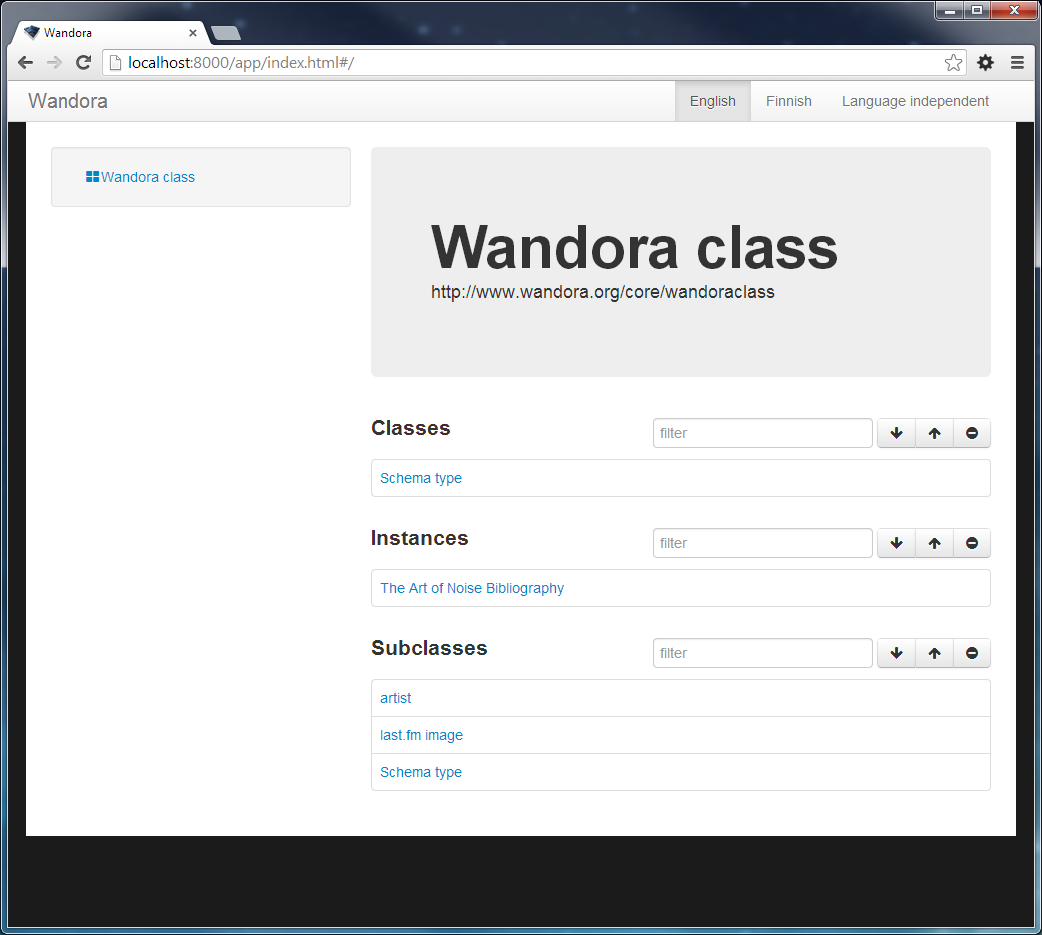
Task: Bookmark page with the star icon
Action: pos(953,63)
